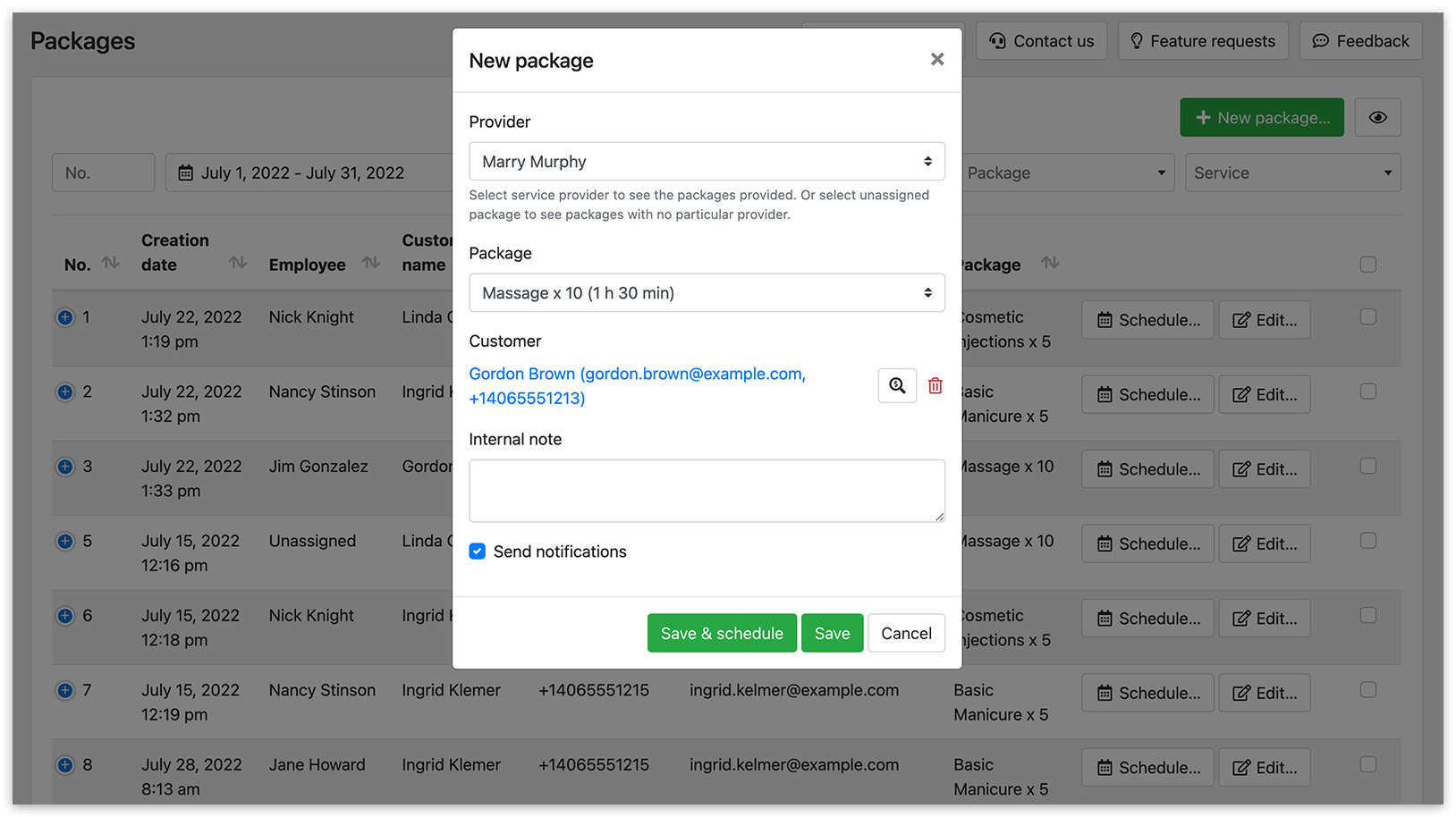The height and width of the screenshot is (817, 1456).
Task: Focus the Internal note text area
Action: point(707,491)
